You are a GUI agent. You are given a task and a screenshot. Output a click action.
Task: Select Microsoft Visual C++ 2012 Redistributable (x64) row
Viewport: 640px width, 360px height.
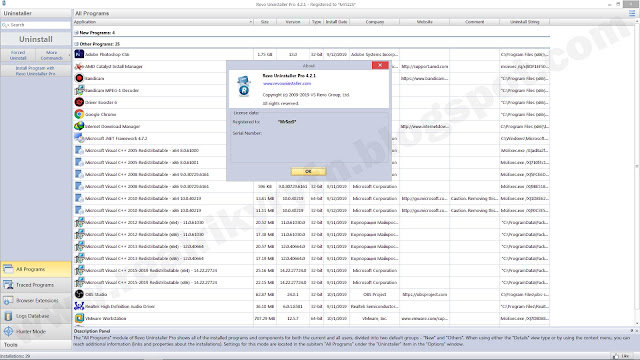(x=311, y=222)
